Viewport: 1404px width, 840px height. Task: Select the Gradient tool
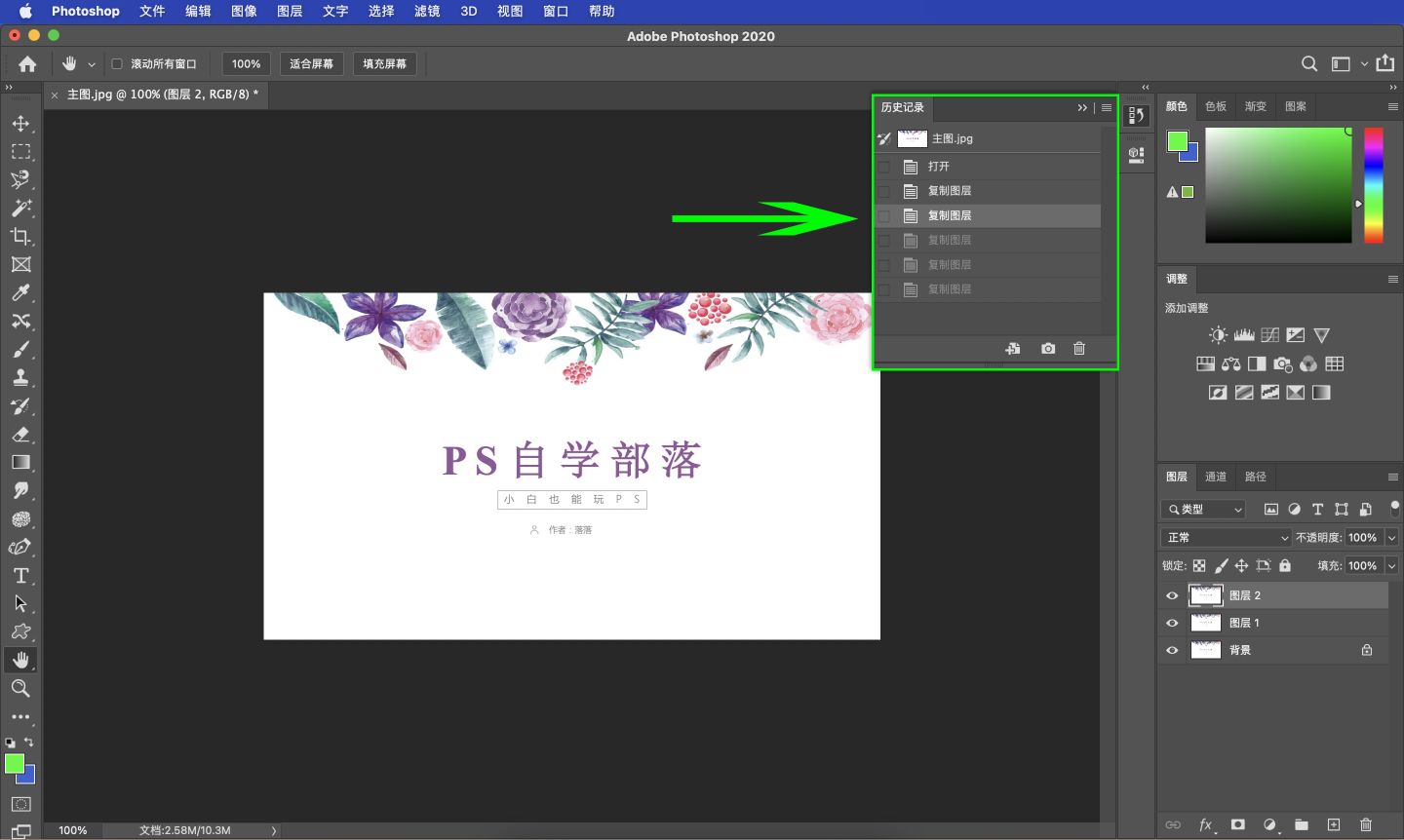coord(21,462)
